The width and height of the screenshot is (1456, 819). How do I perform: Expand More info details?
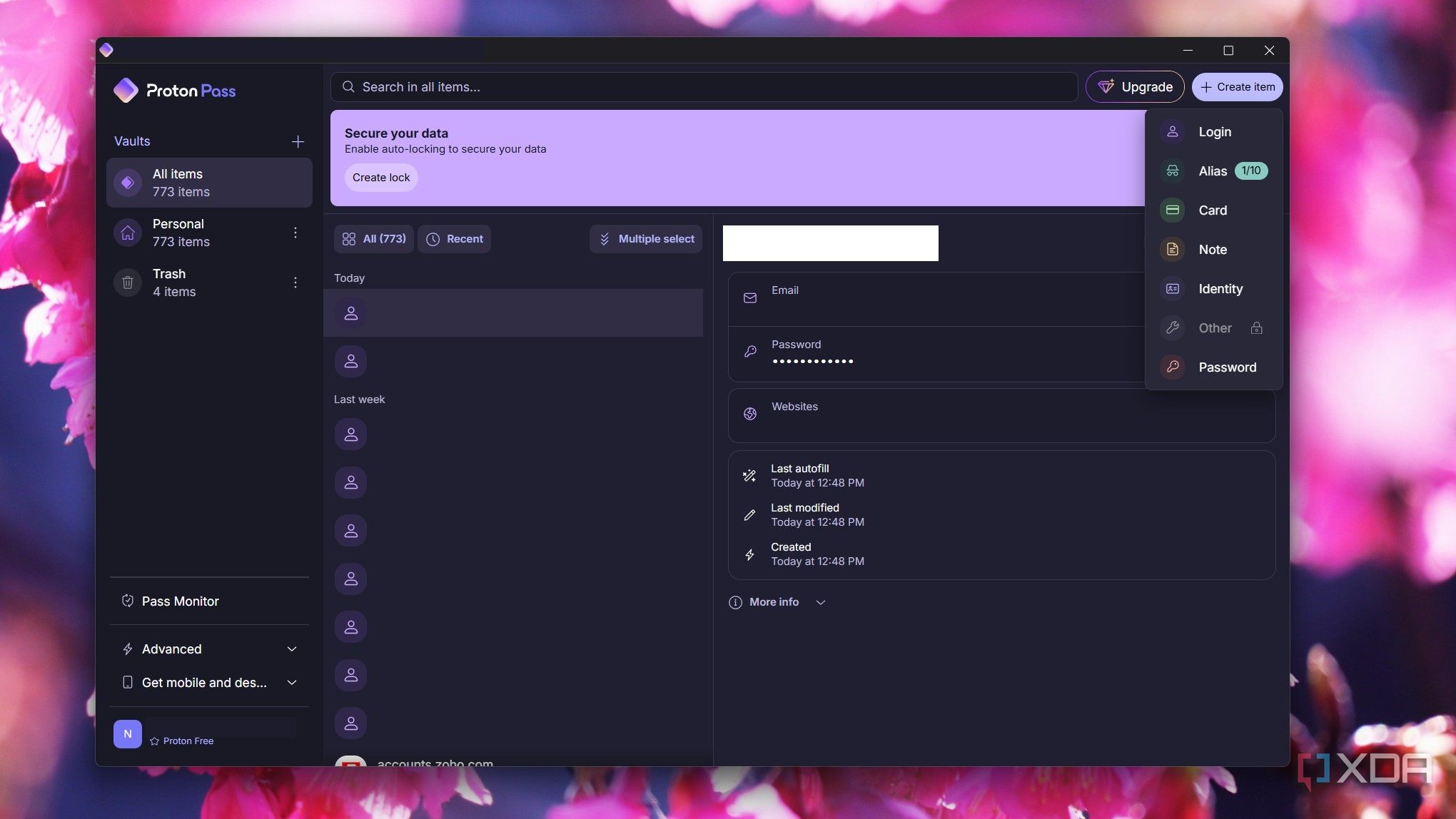777,602
